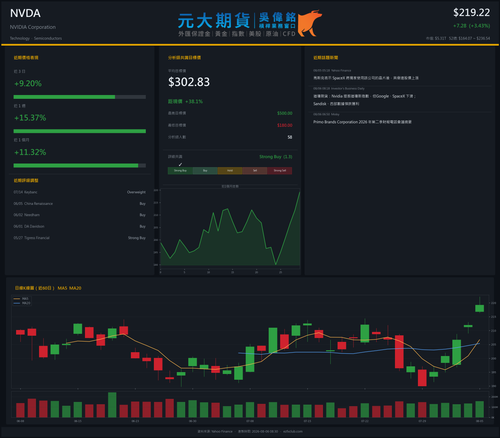Screen dimensions: 500x438
Task: Click the orange bull logo icon
Action: point(309,23)
